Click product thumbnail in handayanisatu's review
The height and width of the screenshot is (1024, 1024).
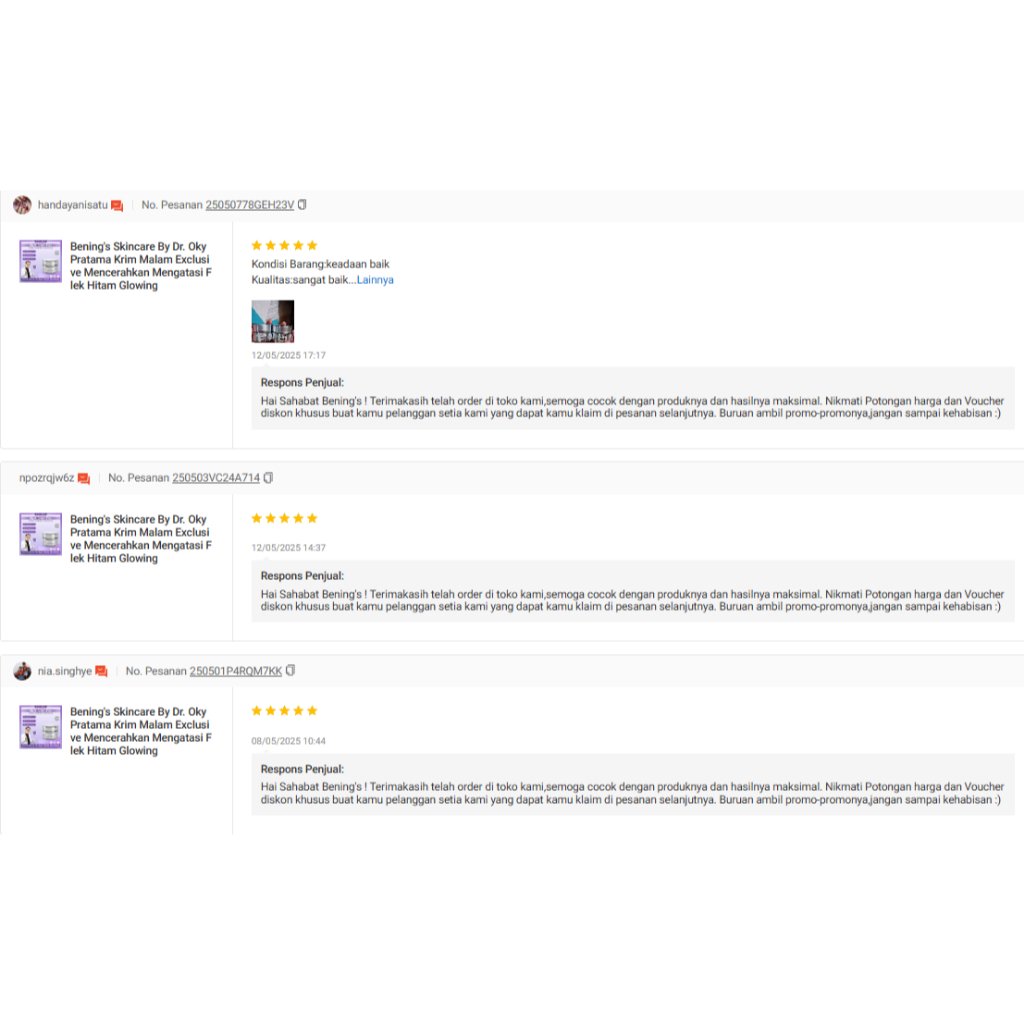click(41, 261)
